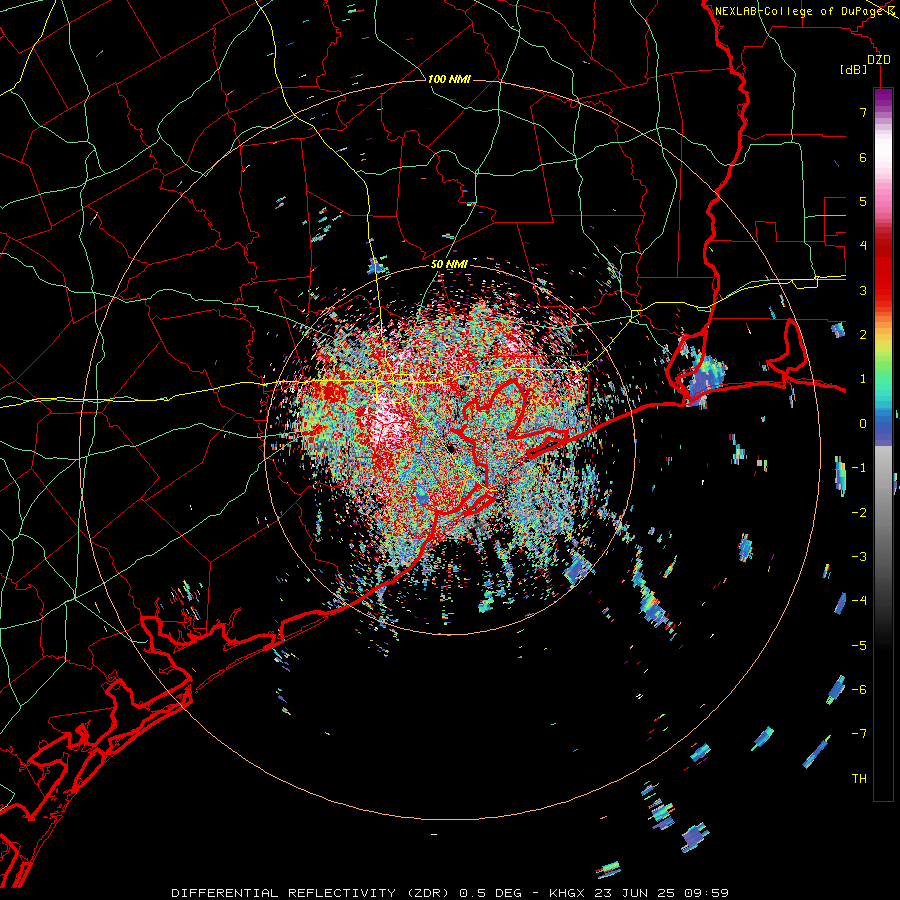Click the "TH" label on the color scale
This screenshot has width=900, height=900.
[859, 778]
